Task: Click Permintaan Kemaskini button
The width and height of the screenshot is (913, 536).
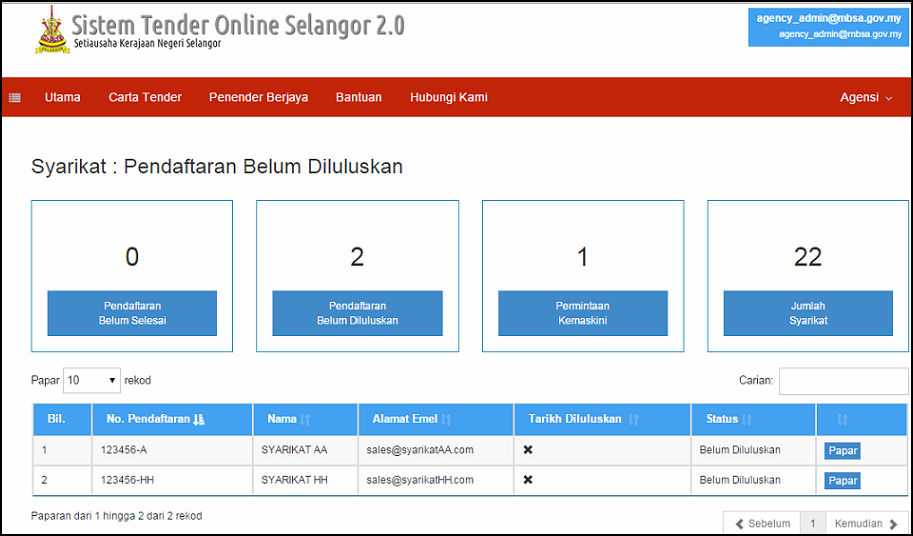Action: pos(582,313)
